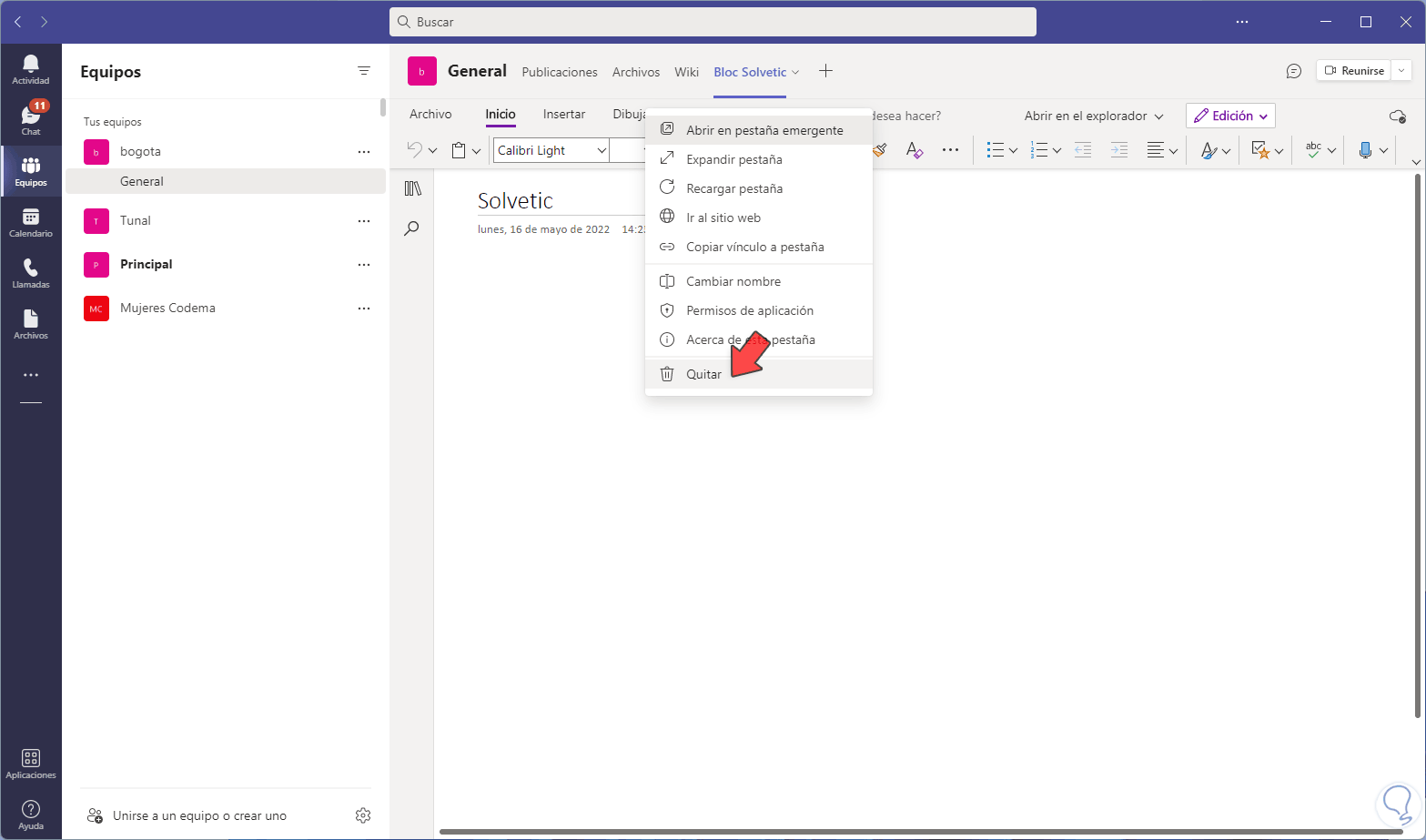
Task: Open Ayuda help menu
Action: point(31,815)
